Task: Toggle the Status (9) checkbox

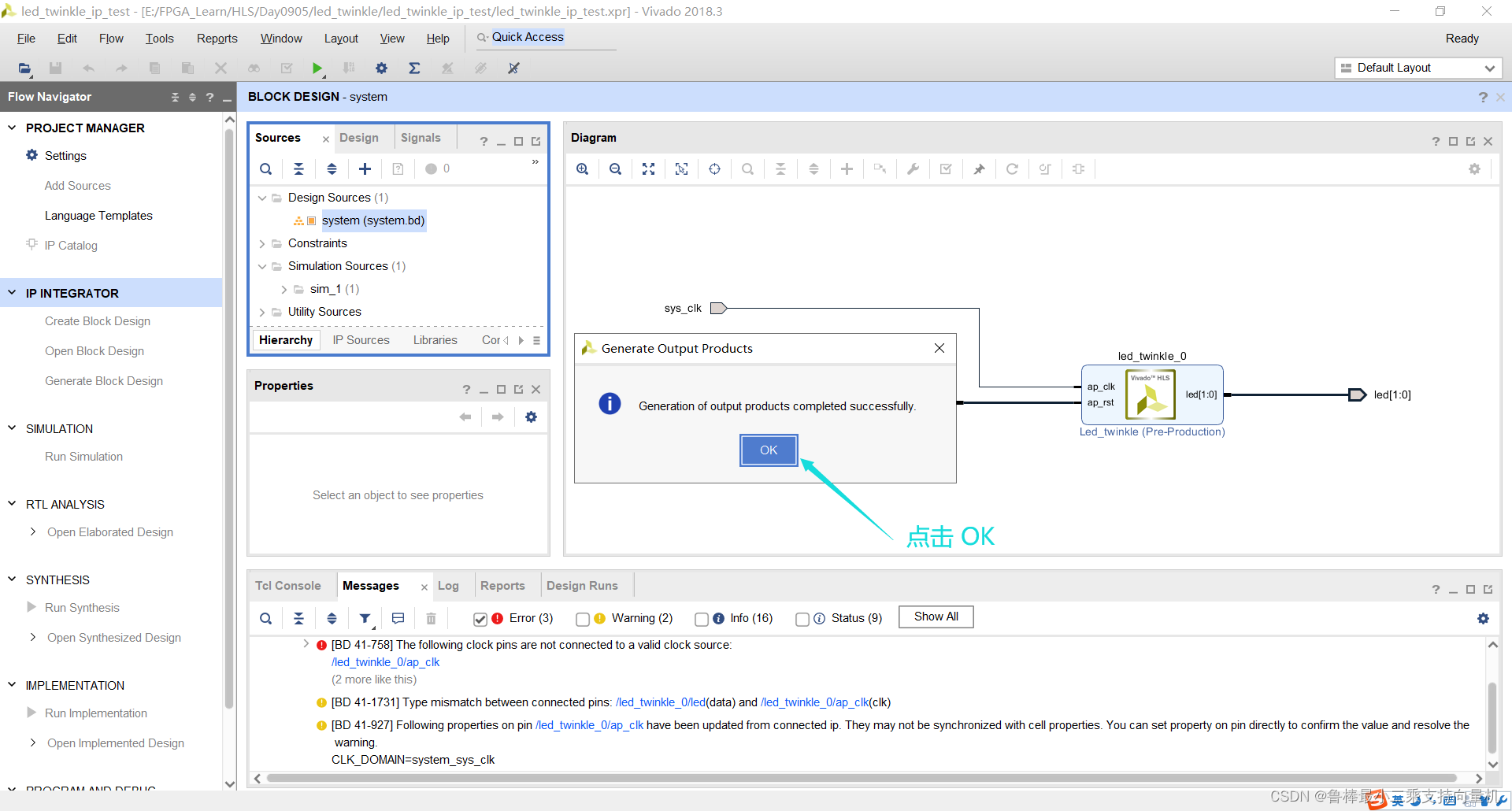Action: (802, 620)
